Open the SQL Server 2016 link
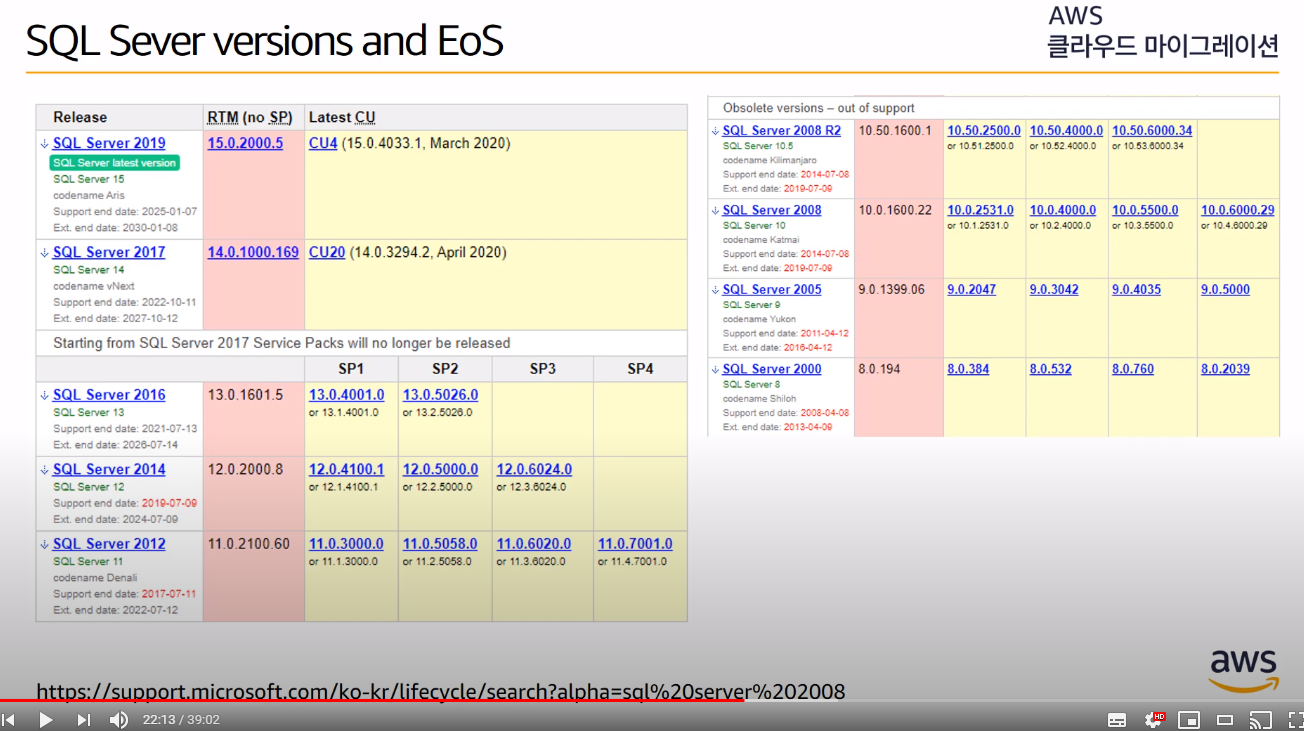 coord(109,395)
